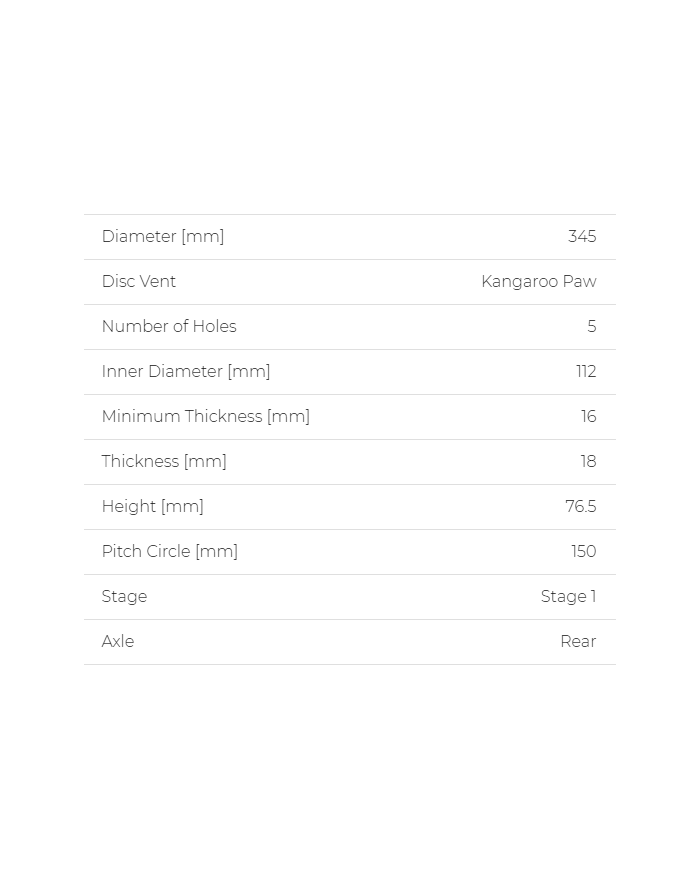Select the pitch circle value 150
The image size is (700, 880).
pyautogui.click(x=584, y=552)
